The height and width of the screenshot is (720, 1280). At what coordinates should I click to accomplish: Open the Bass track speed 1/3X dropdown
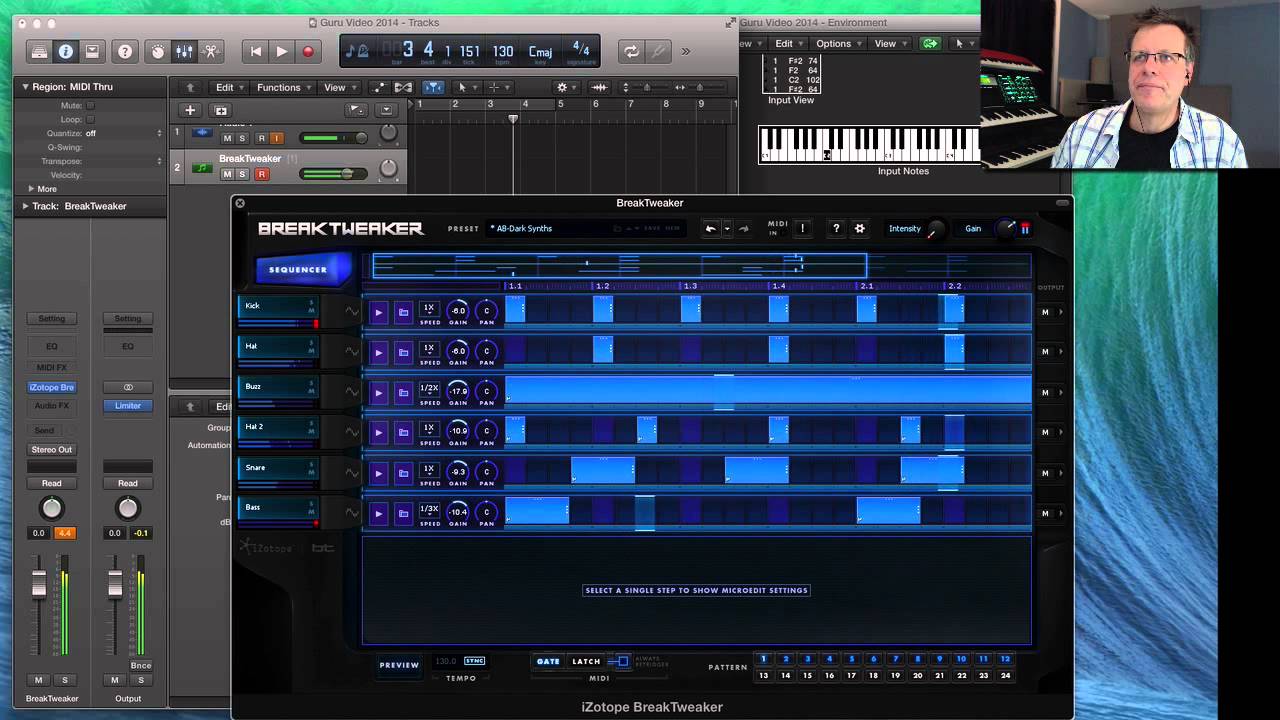(429, 509)
